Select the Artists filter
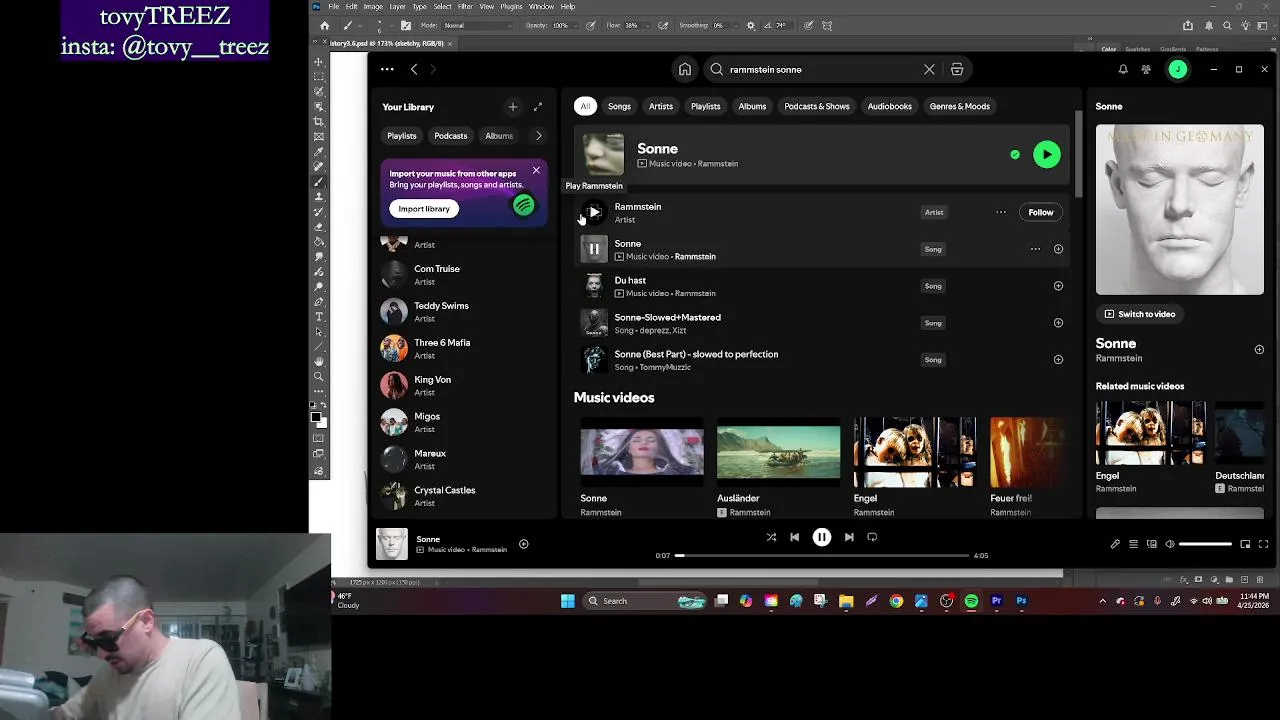 click(661, 106)
